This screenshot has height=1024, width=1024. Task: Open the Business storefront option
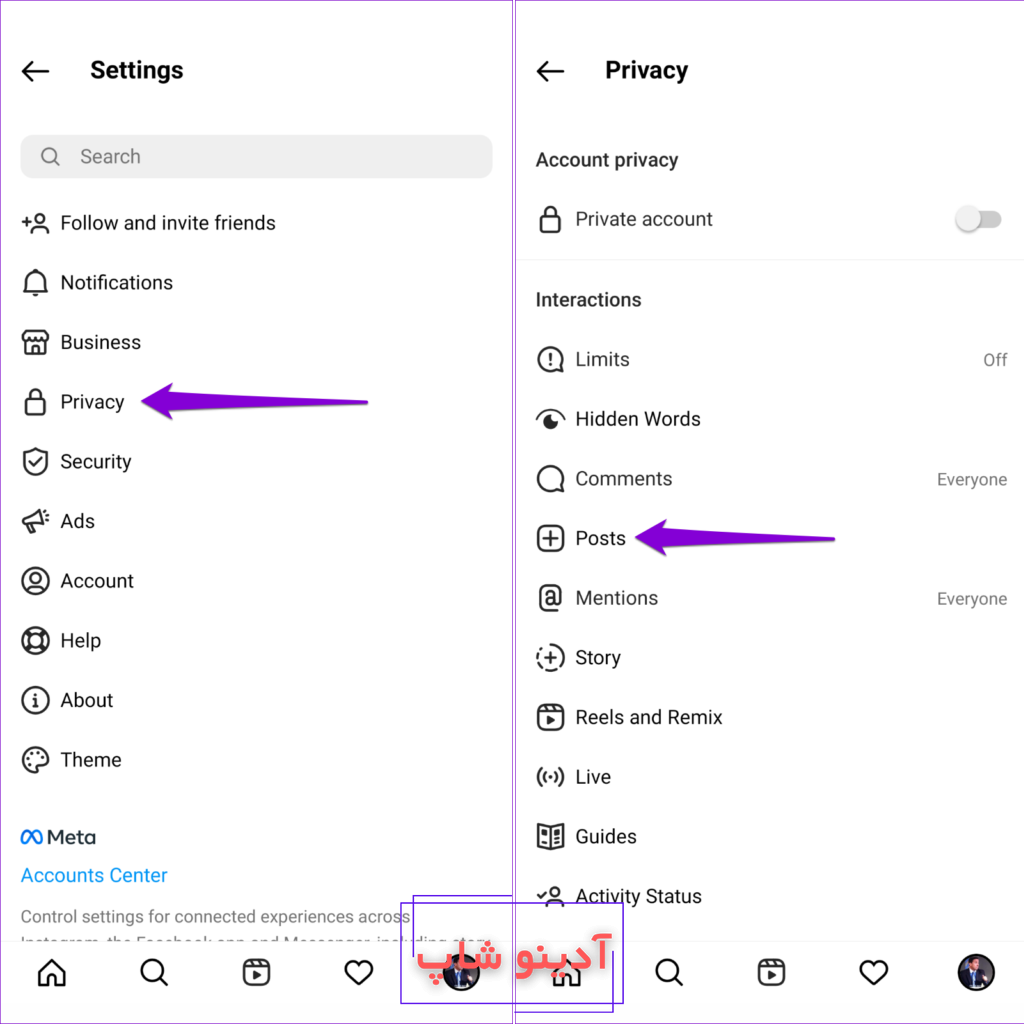[x=256, y=342]
